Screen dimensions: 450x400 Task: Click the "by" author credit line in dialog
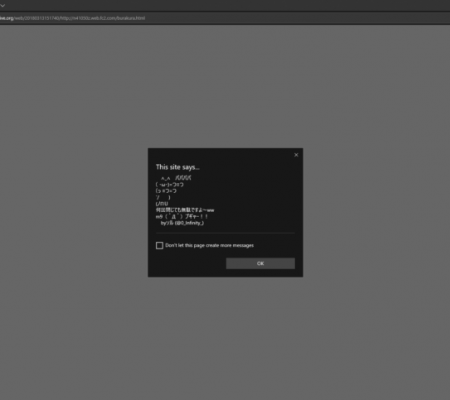[182, 223]
